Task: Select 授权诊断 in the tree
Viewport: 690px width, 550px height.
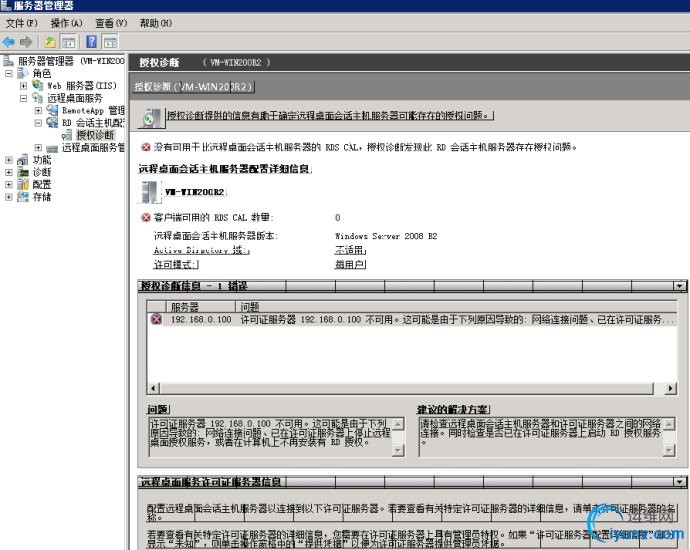Action: pyautogui.click(x=95, y=135)
